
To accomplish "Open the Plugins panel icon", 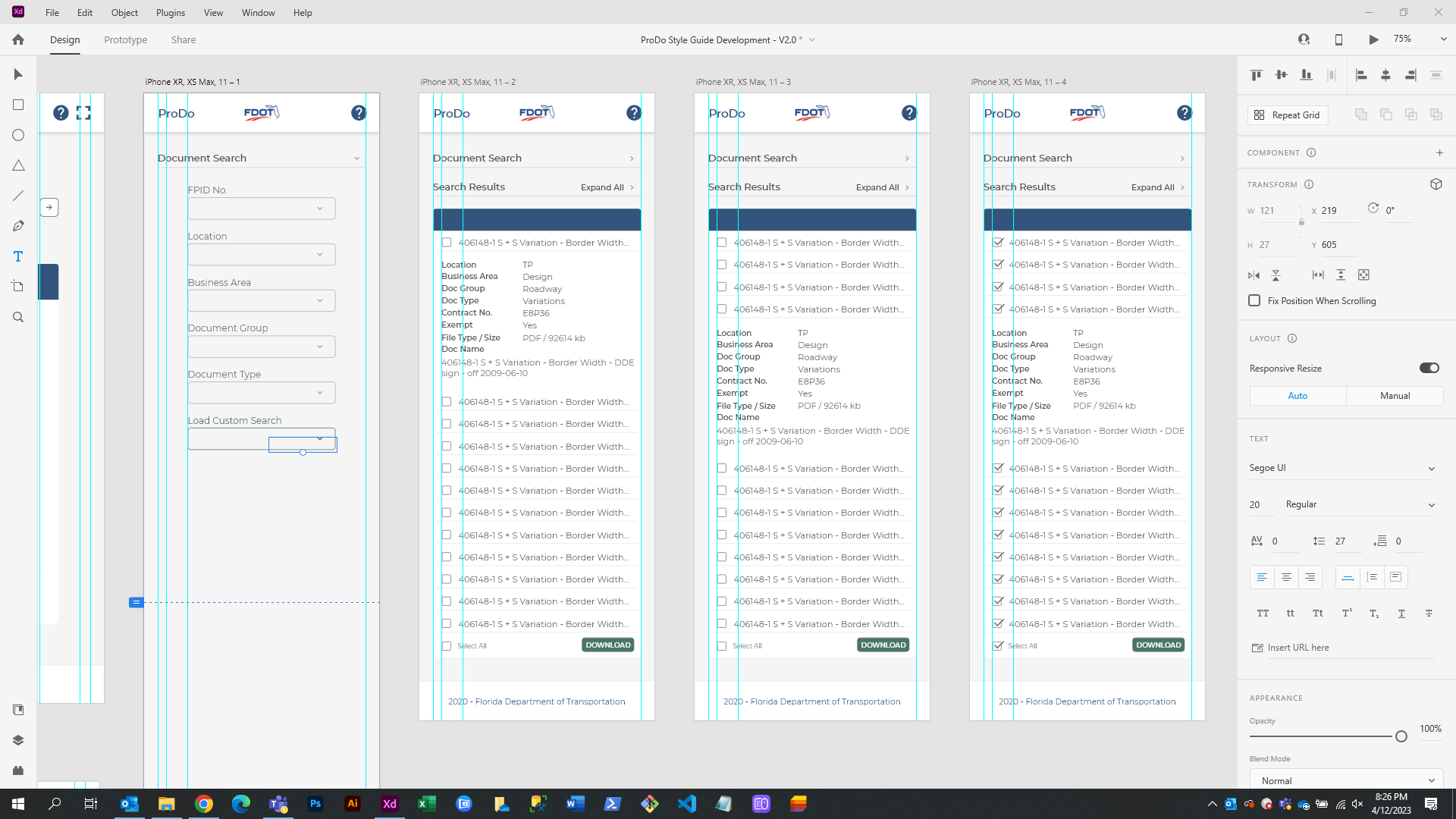I will pos(18,770).
